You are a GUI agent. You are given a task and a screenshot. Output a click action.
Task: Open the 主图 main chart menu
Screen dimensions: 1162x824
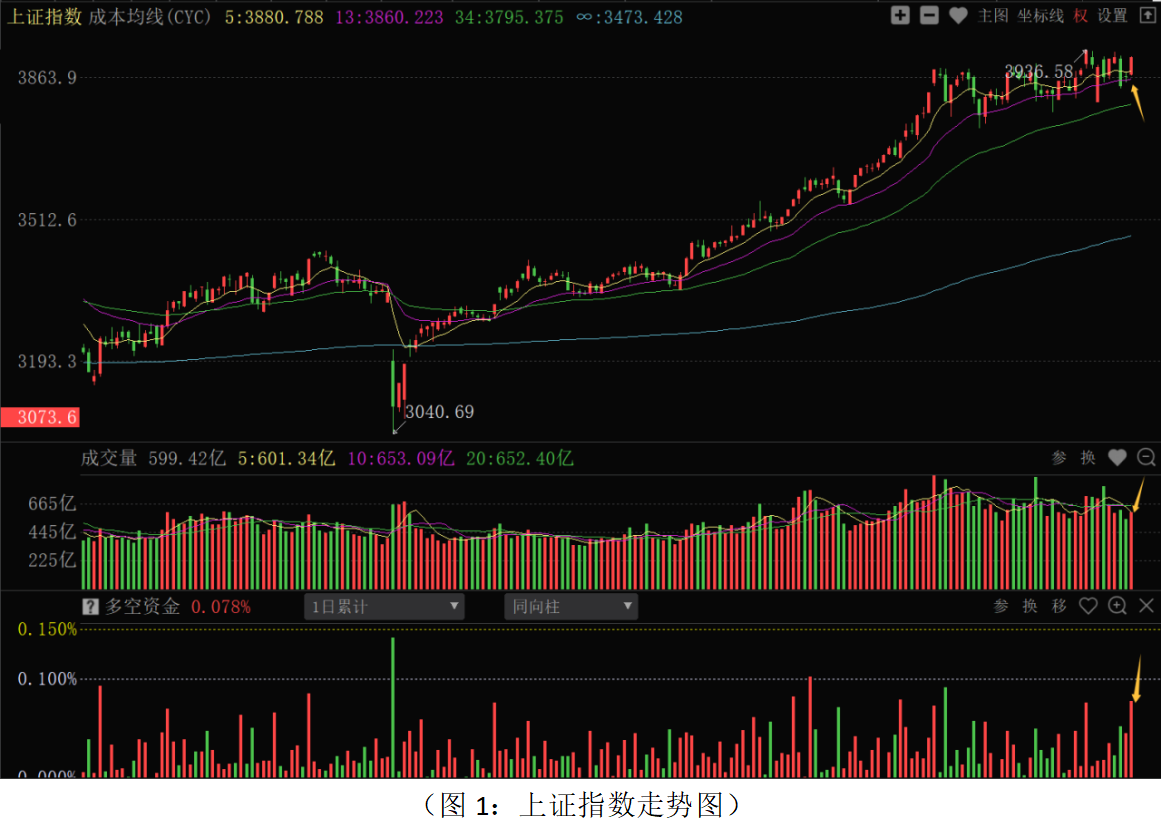coord(993,15)
